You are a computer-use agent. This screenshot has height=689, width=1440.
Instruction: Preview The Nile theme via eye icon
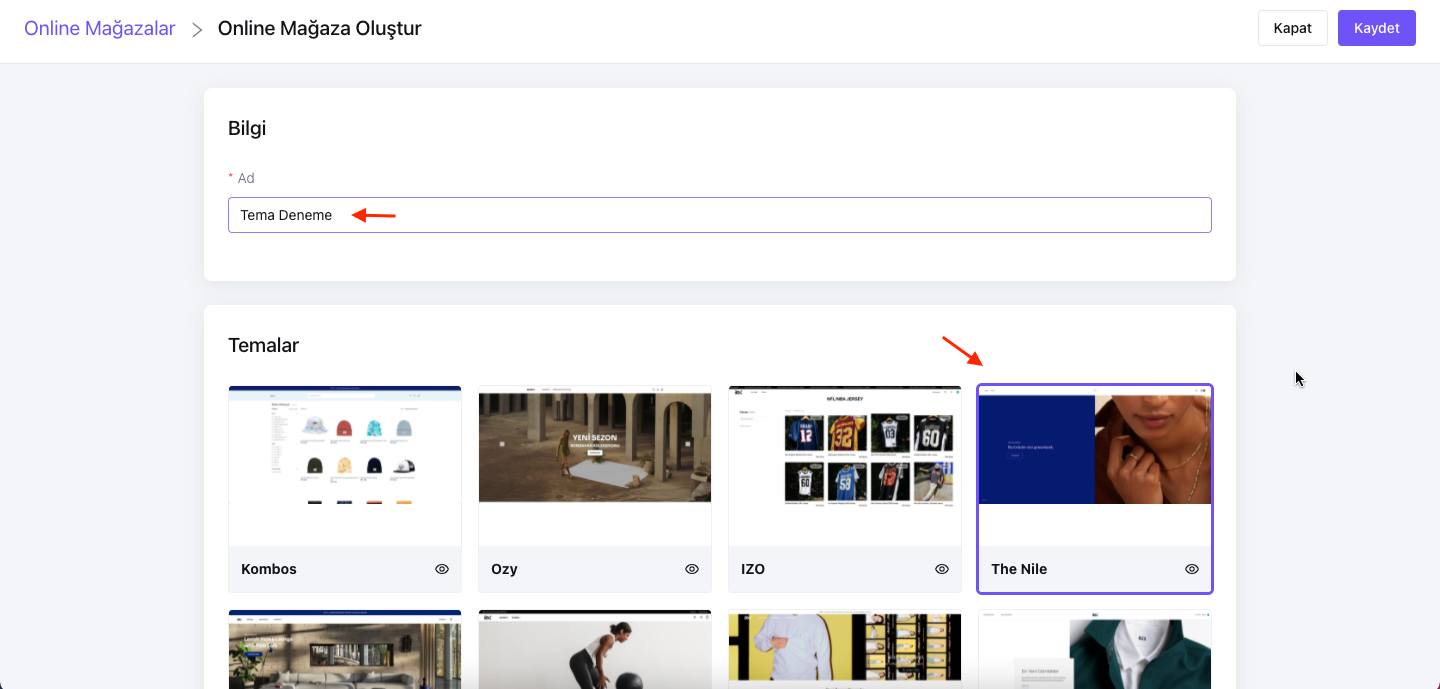(x=1192, y=569)
